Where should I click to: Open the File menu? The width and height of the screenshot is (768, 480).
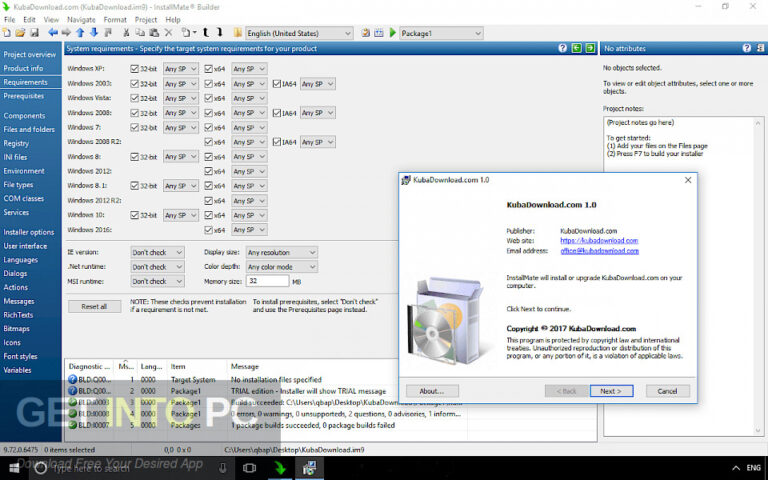click(9, 20)
